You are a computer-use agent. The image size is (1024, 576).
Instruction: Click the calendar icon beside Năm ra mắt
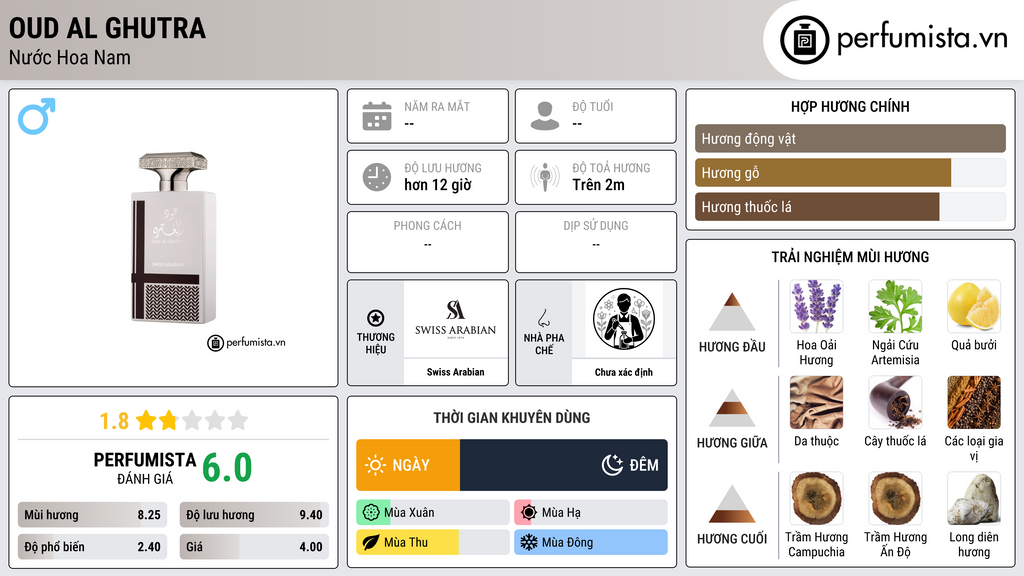pyautogui.click(x=377, y=116)
